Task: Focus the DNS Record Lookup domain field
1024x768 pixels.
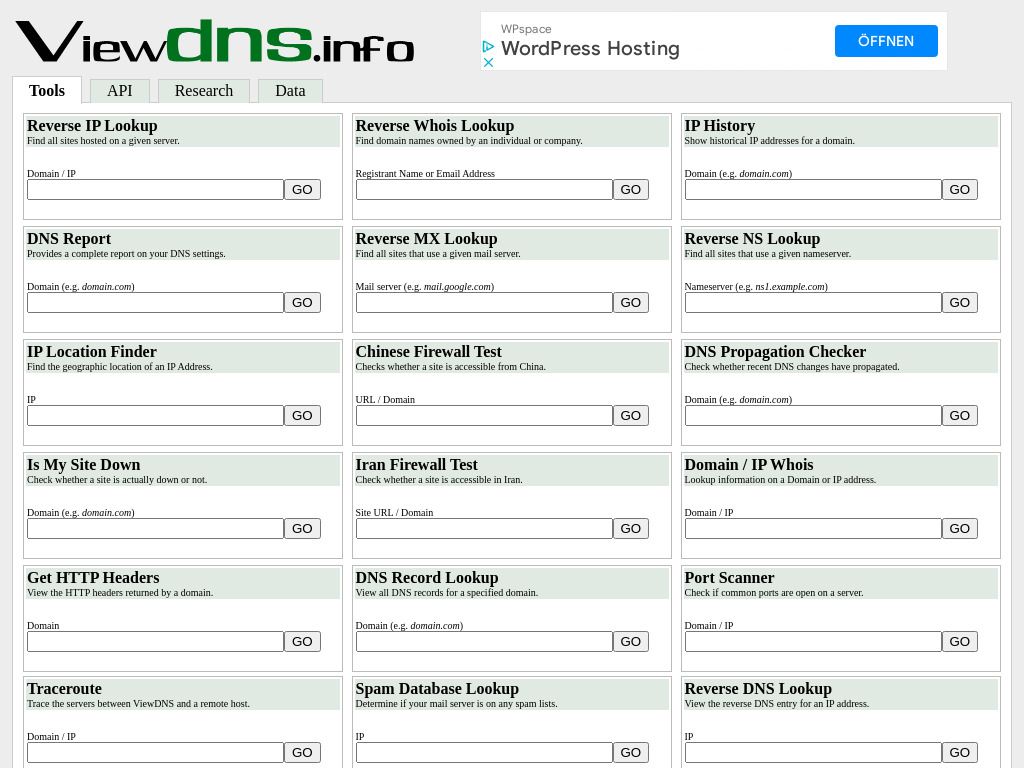Action: (484, 641)
